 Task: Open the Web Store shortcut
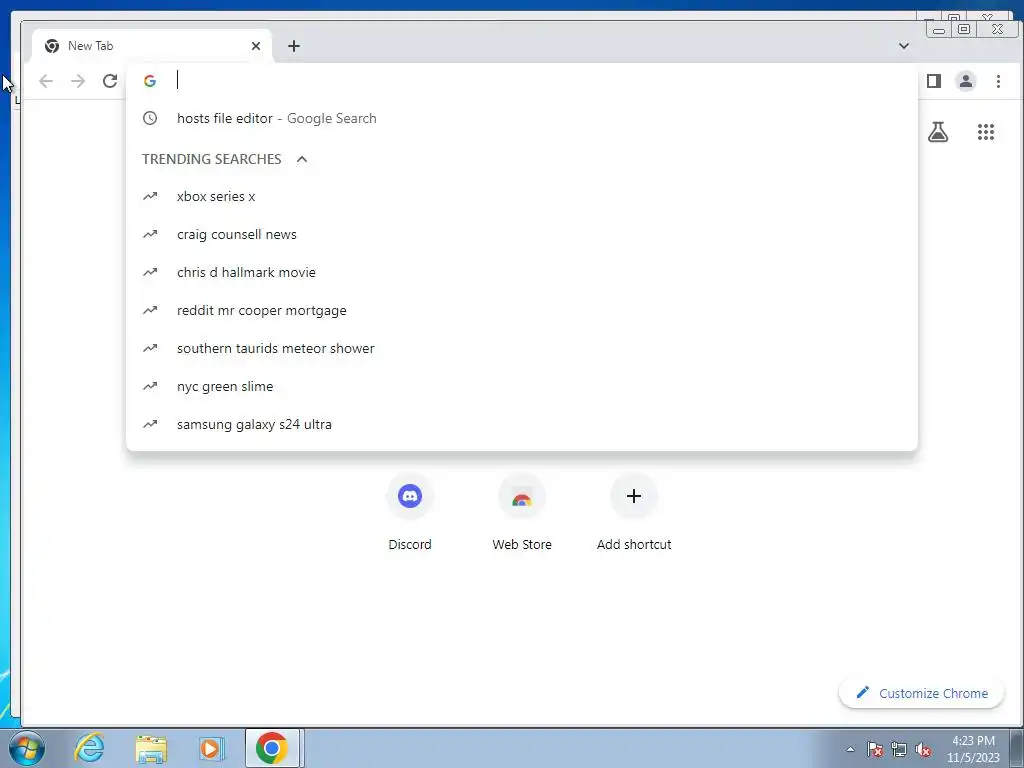coord(522,512)
